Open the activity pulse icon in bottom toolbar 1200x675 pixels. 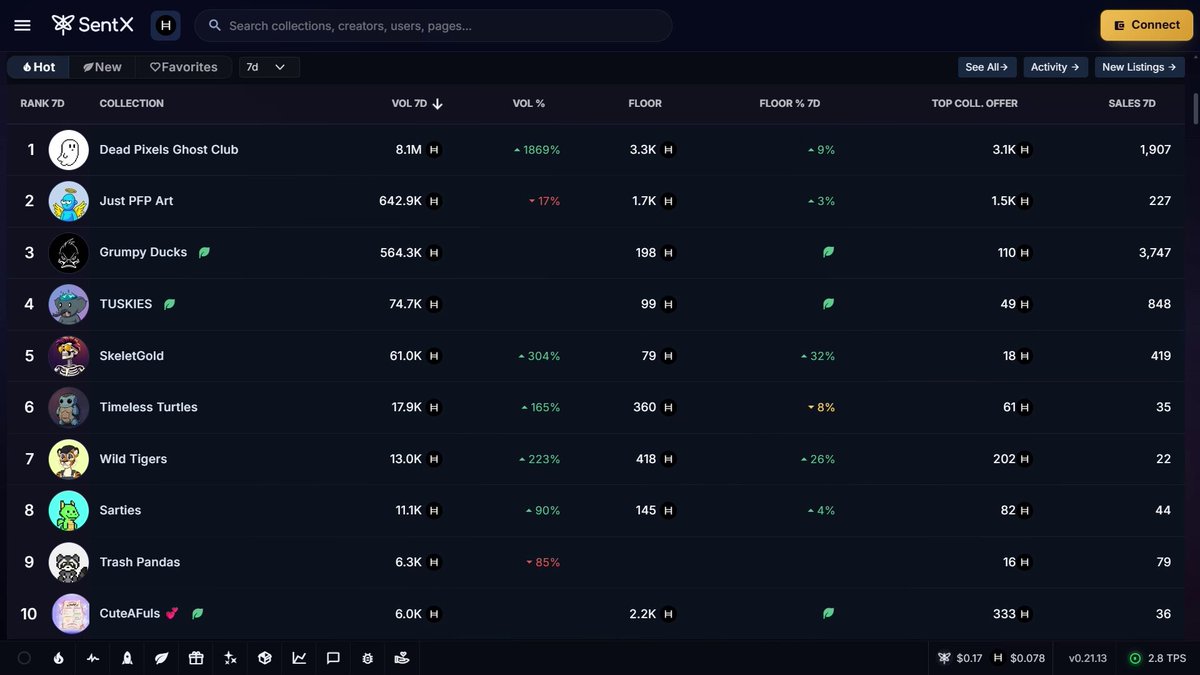(93, 658)
